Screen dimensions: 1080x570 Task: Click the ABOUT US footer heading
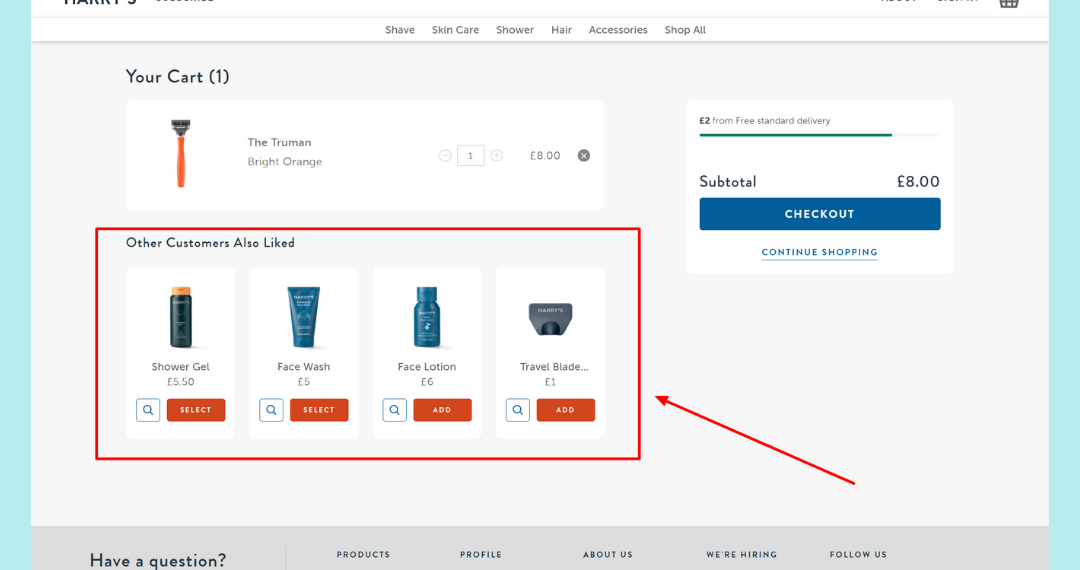click(608, 554)
